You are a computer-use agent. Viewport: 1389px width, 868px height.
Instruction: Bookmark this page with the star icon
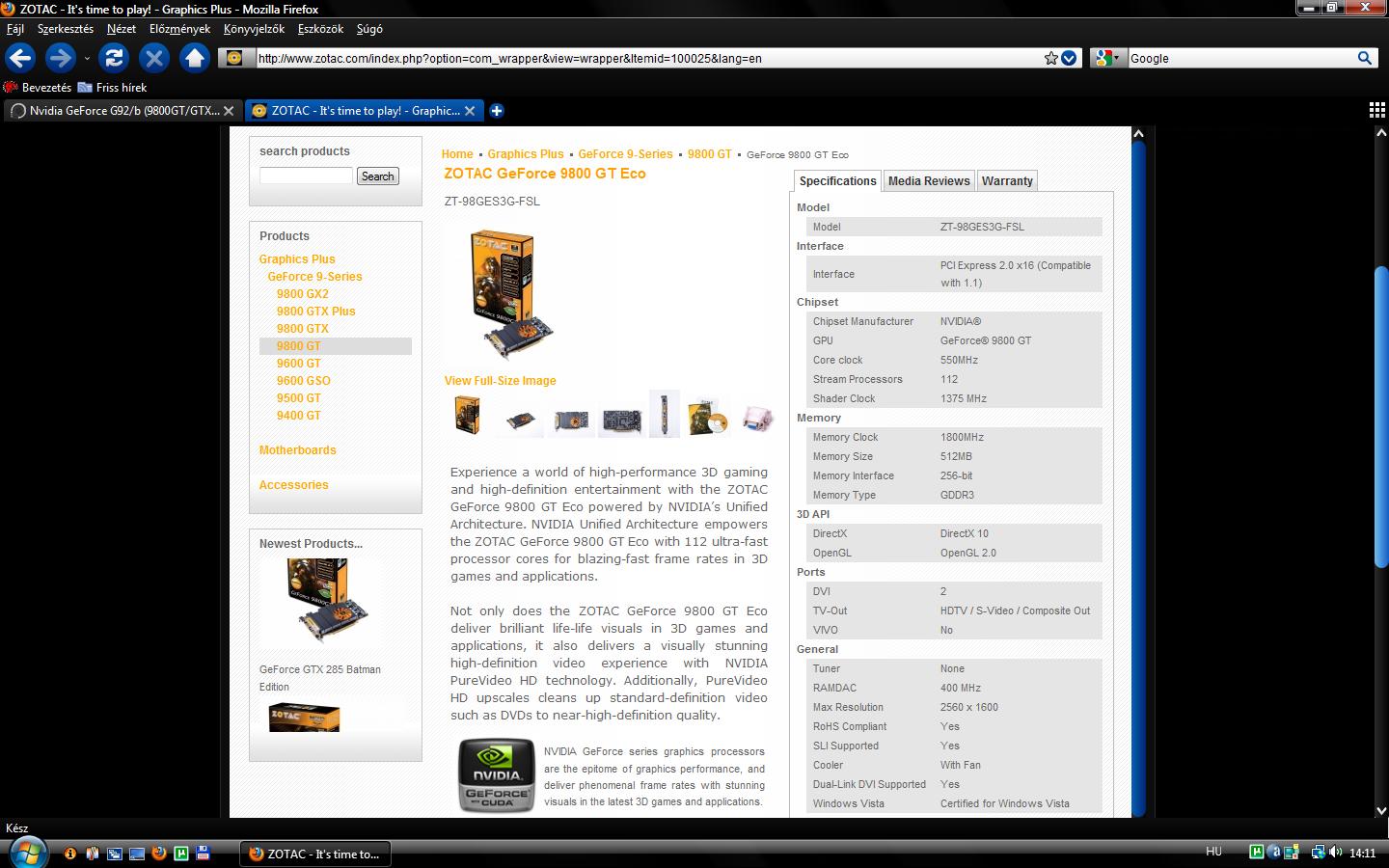[1050, 58]
